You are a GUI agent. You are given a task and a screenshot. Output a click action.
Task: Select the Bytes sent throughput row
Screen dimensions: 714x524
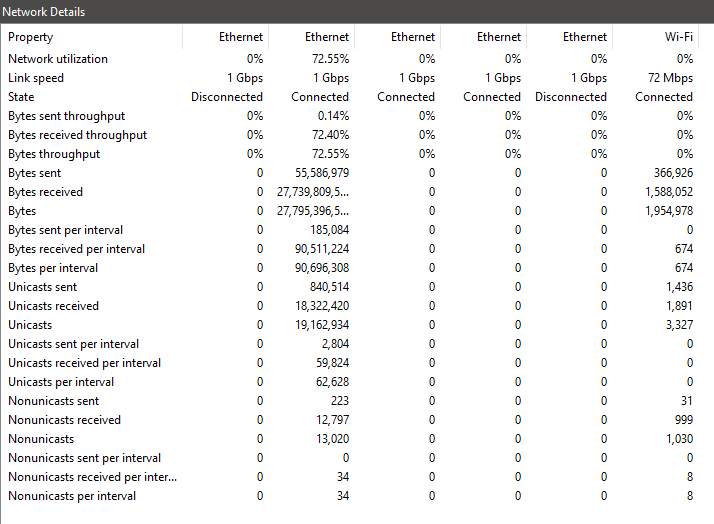pos(67,116)
